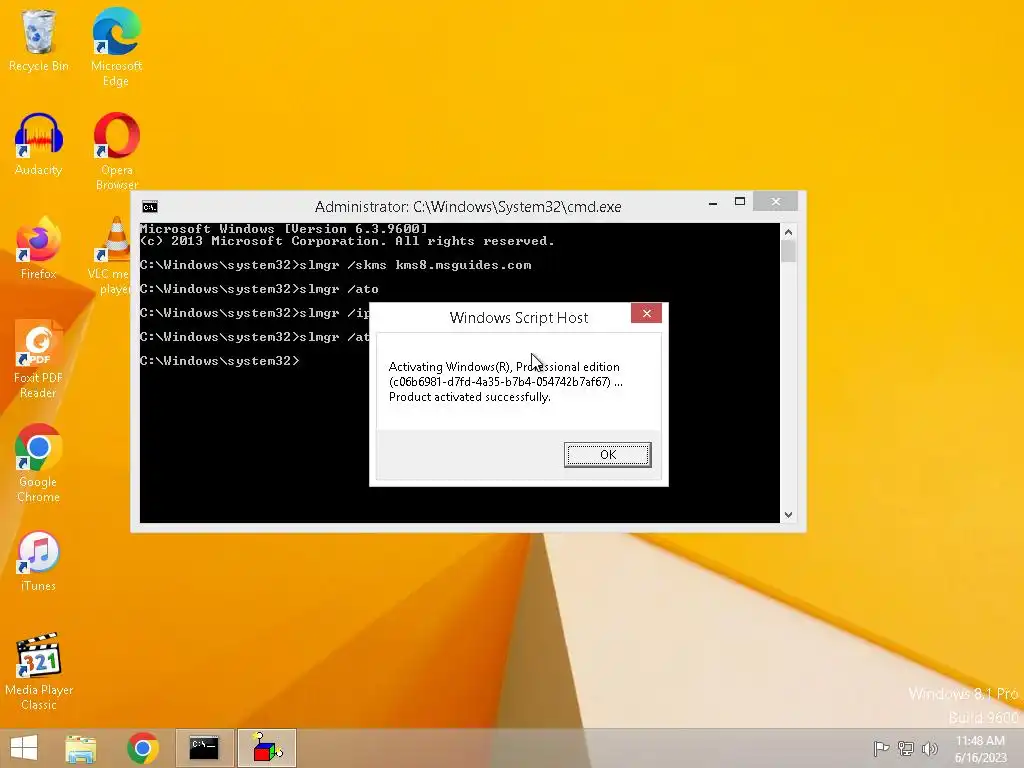
Task: Open Action Center flag in system tray
Action: coord(881,748)
